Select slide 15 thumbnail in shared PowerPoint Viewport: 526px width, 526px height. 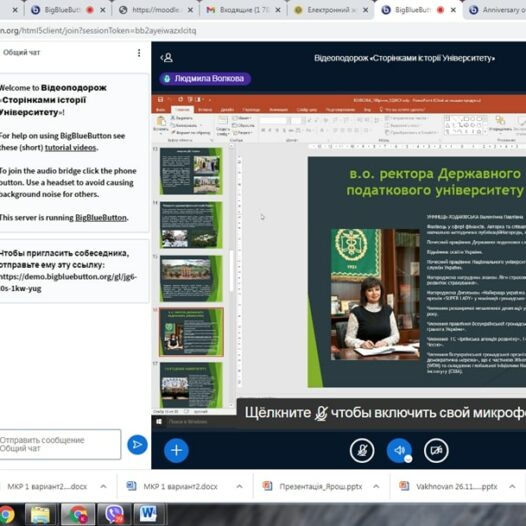[x=191, y=278]
